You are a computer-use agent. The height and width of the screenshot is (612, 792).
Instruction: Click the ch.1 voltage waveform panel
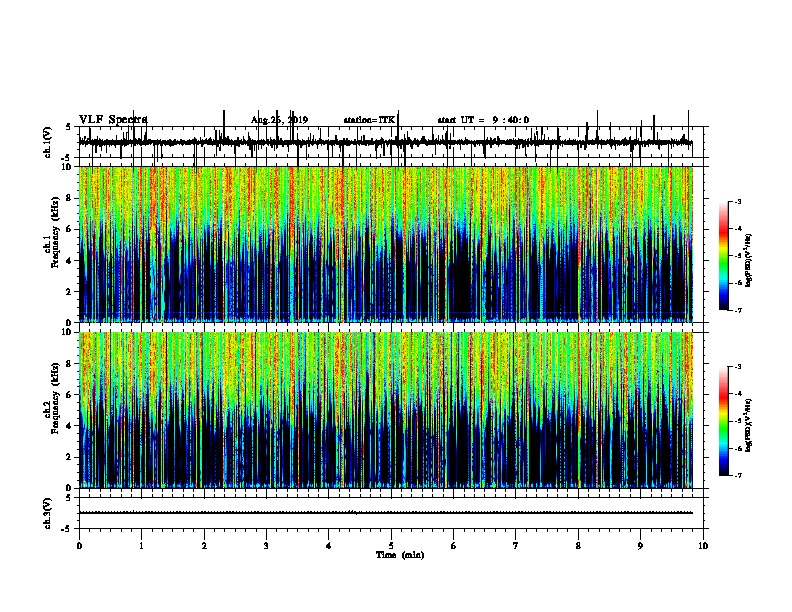pyautogui.click(x=391, y=142)
